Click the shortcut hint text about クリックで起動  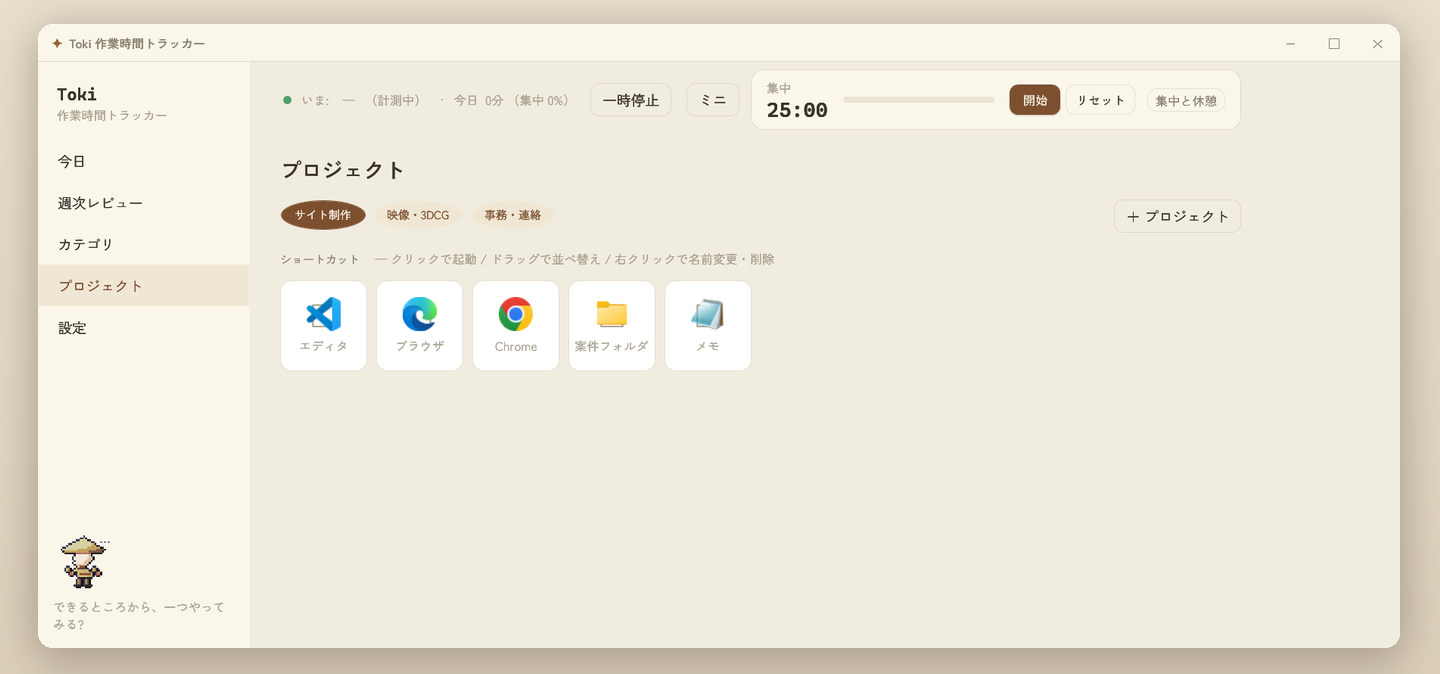pyautogui.click(x=575, y=259)
